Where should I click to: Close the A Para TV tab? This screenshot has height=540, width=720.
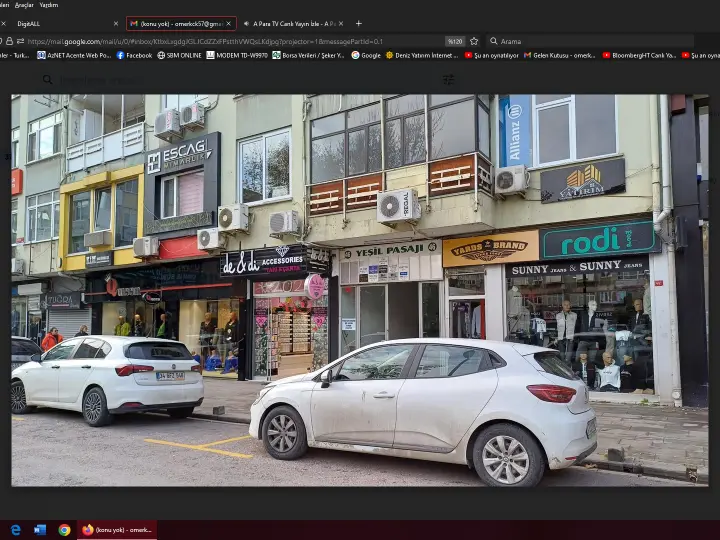click(x=341, y=23)
